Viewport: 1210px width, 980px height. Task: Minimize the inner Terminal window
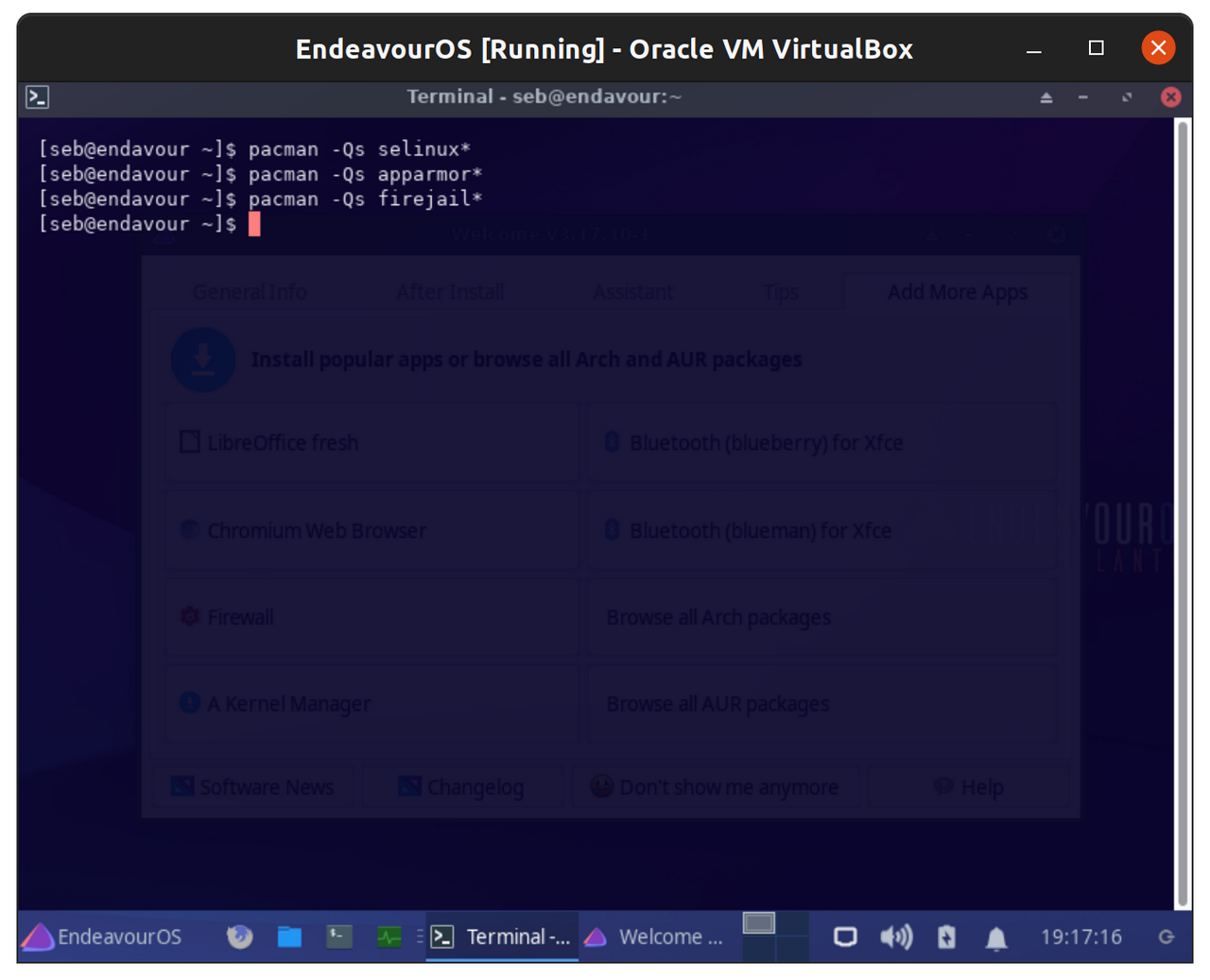(x=1083, y=97)
